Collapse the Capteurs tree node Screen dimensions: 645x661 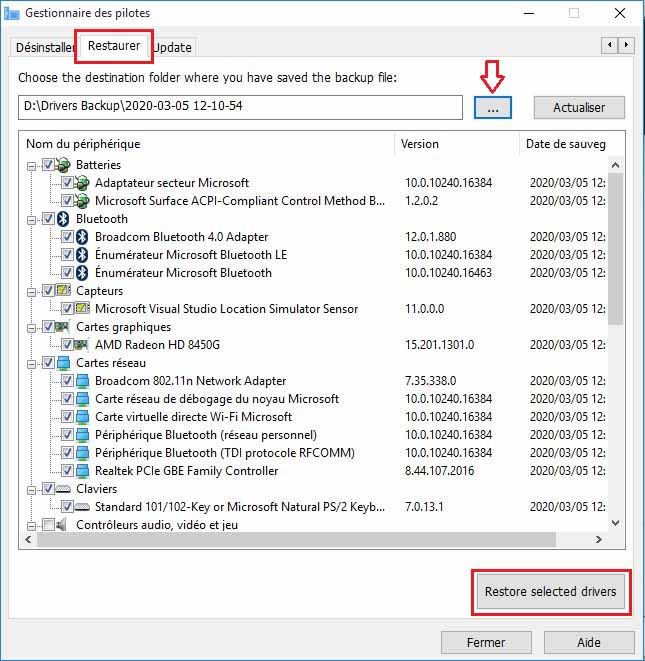pyautogui.click(x=31, y=292)
